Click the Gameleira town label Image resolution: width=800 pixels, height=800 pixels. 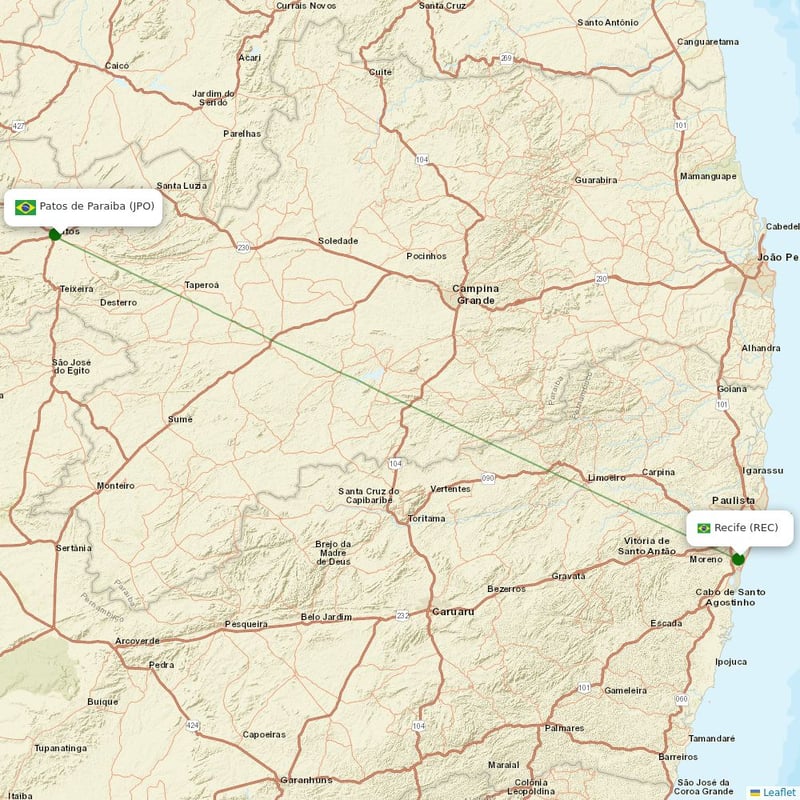626,691
